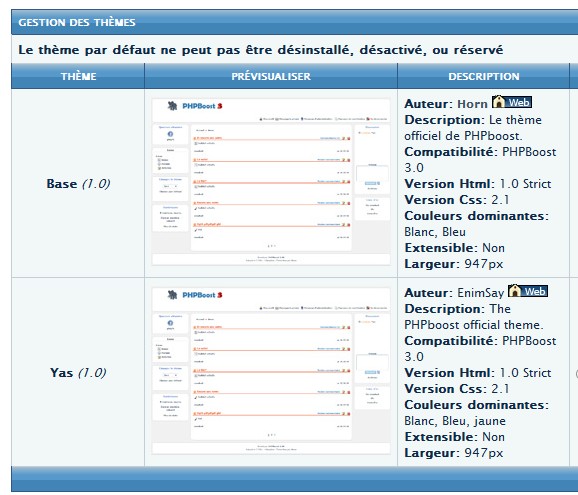Viewport: 578px width, 495px height.
Task: Click 'Le thème officiel de PHPboost' description
Action: [473, 128]
